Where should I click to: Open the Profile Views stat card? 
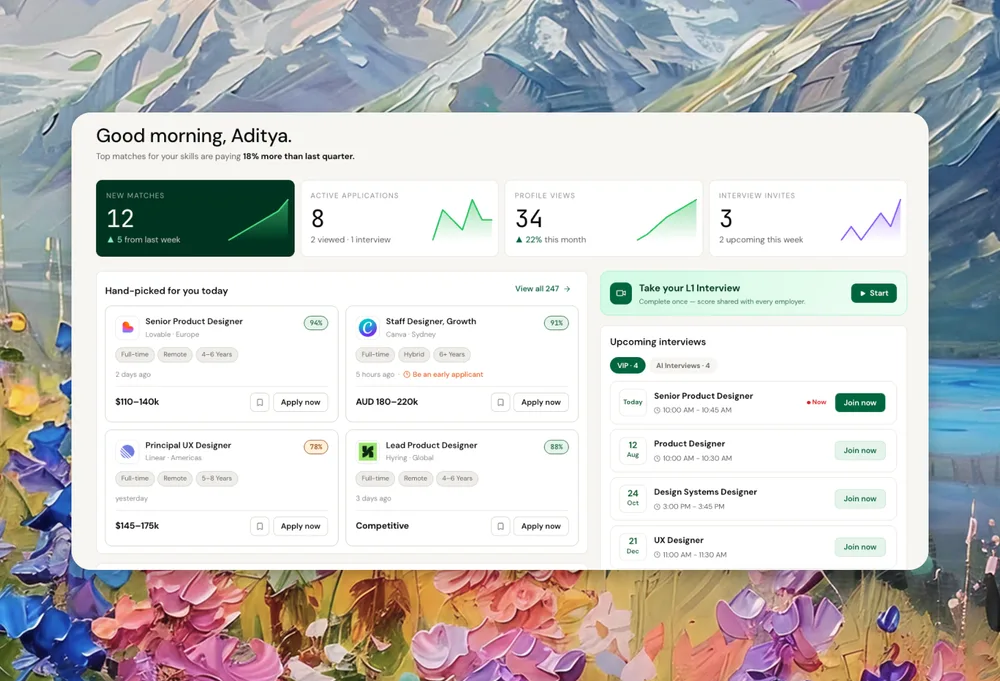pyautogui.click(x=603, y=218)
